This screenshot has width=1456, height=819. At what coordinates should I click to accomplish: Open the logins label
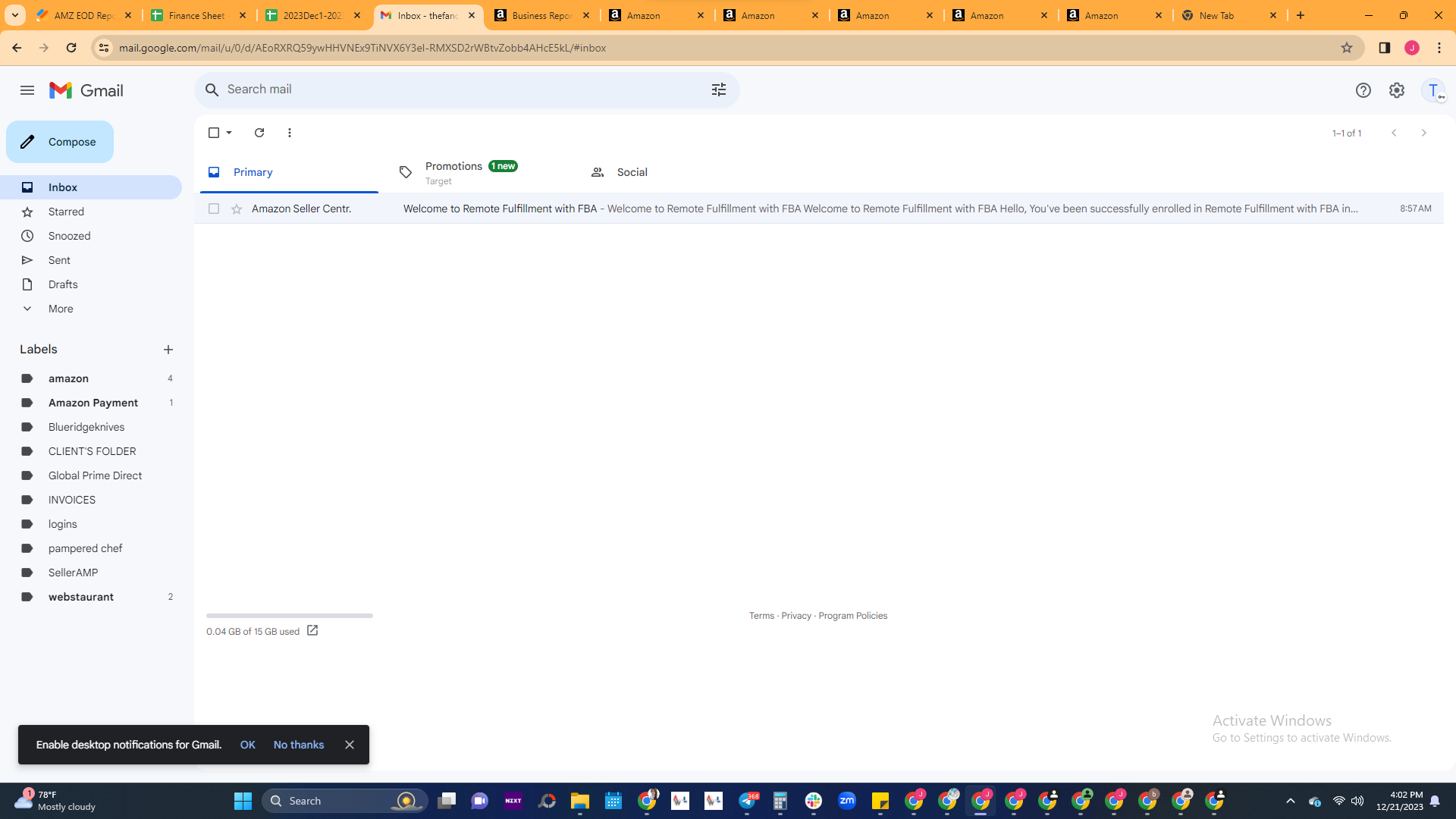tap(91, 524)
